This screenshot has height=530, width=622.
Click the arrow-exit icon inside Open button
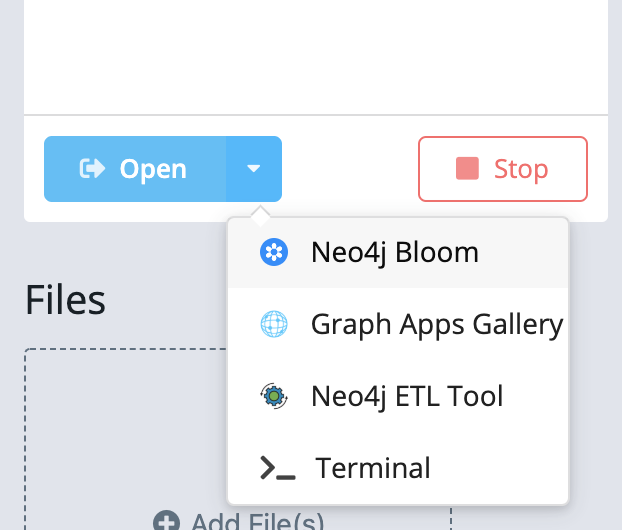(x=92, y=169)
